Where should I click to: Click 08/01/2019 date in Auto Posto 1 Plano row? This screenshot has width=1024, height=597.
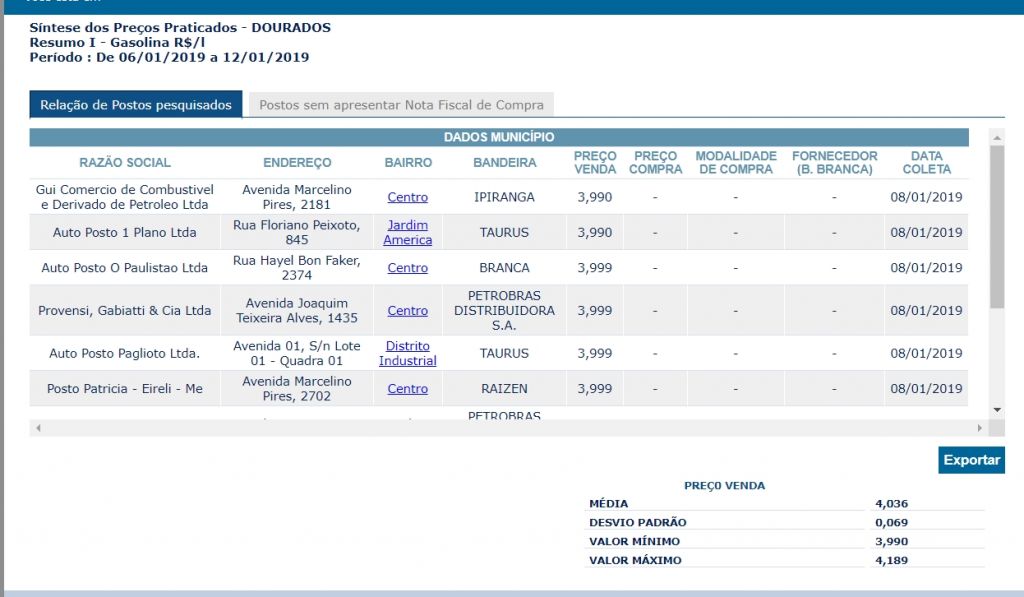tap(926, 233)
